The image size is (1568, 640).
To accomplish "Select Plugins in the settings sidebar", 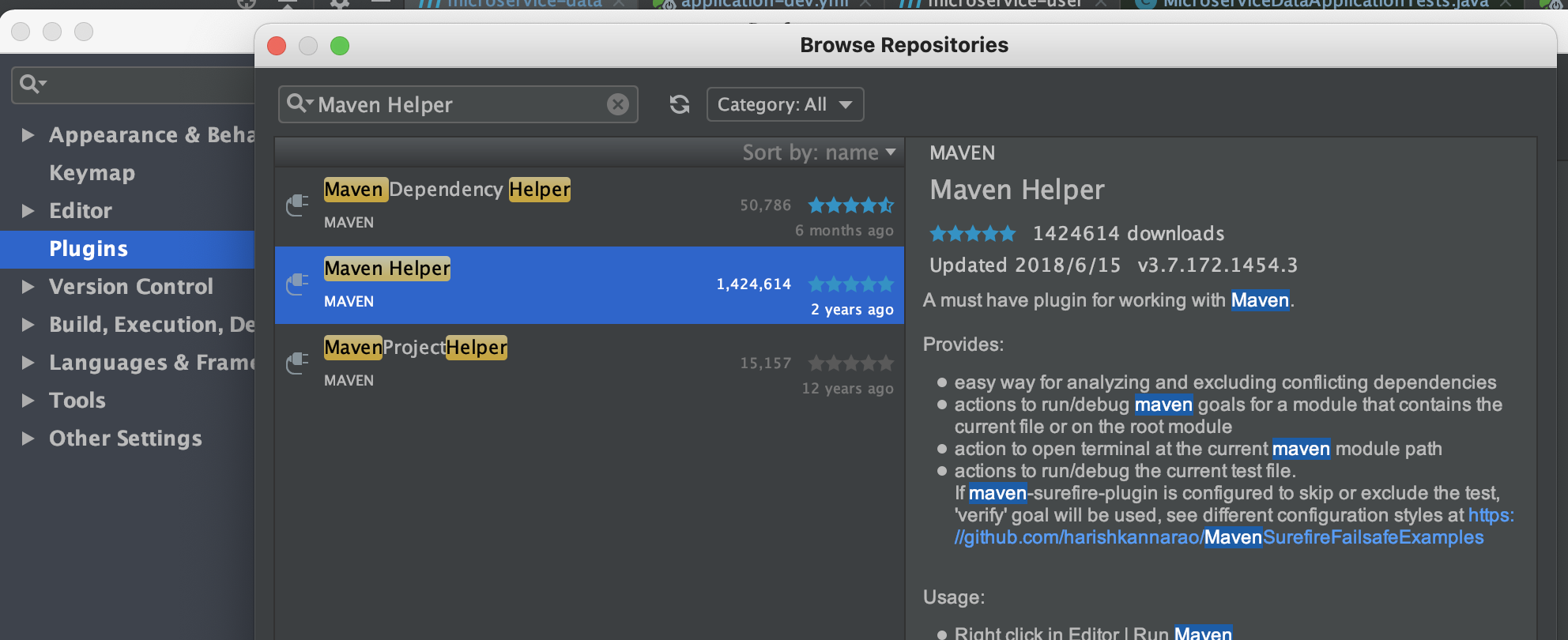I will click(x=89, y=249).
